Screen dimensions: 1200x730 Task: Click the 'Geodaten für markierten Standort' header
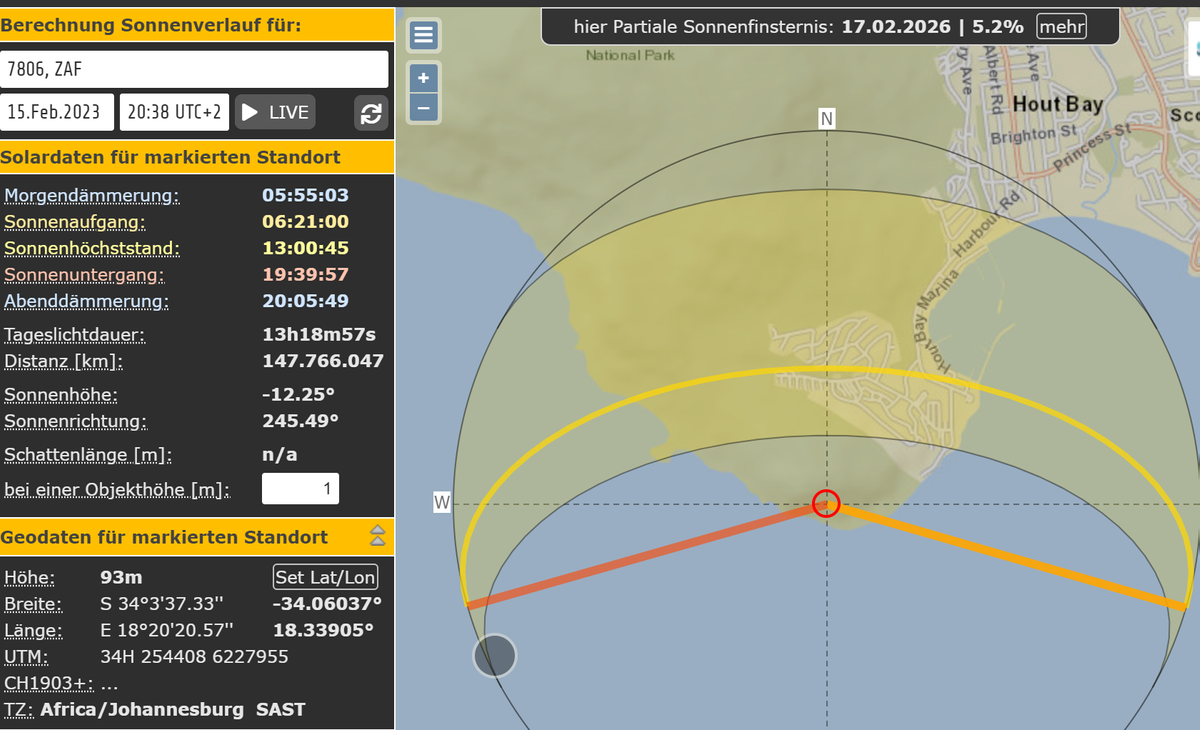point(164,537)
